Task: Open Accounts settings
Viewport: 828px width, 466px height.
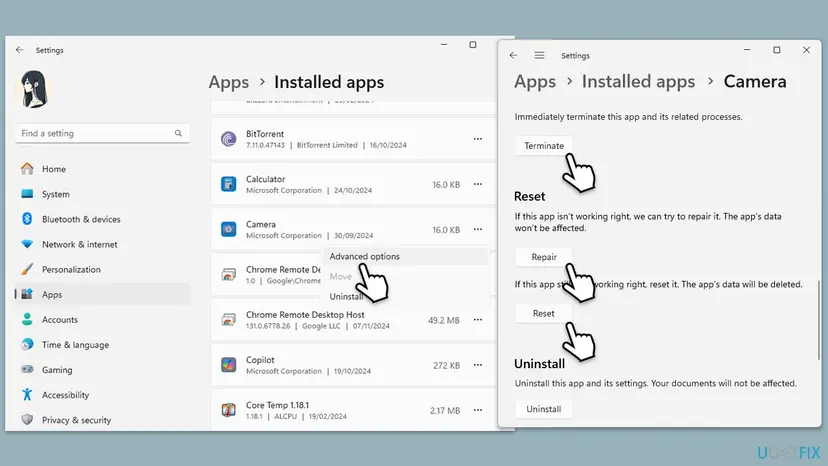Action: 102,320
